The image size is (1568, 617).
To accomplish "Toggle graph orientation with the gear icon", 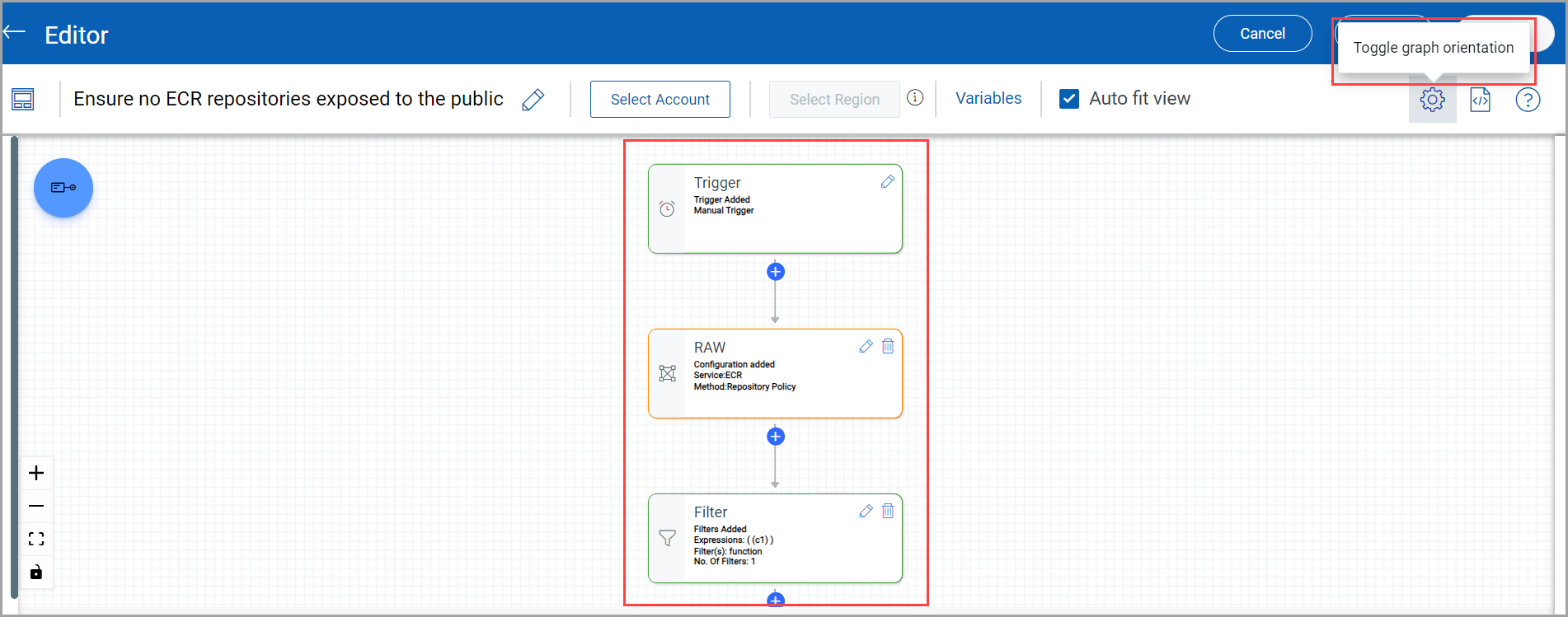I will point(1433,100).
